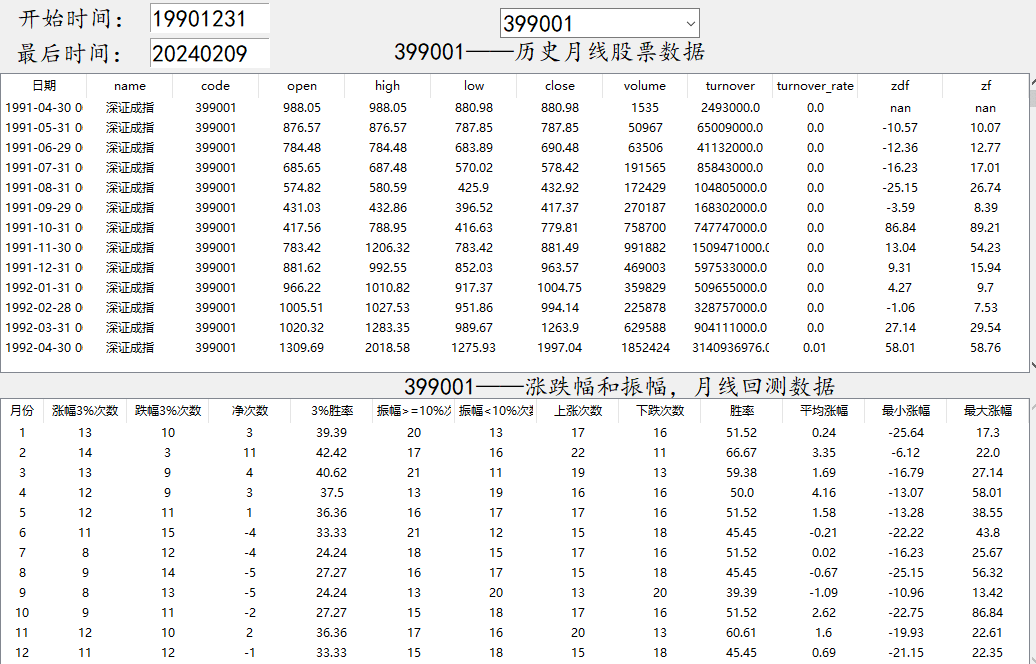1036x664 pixels.
Task: Select the row dated 1992-04-30
Action: 515,348
